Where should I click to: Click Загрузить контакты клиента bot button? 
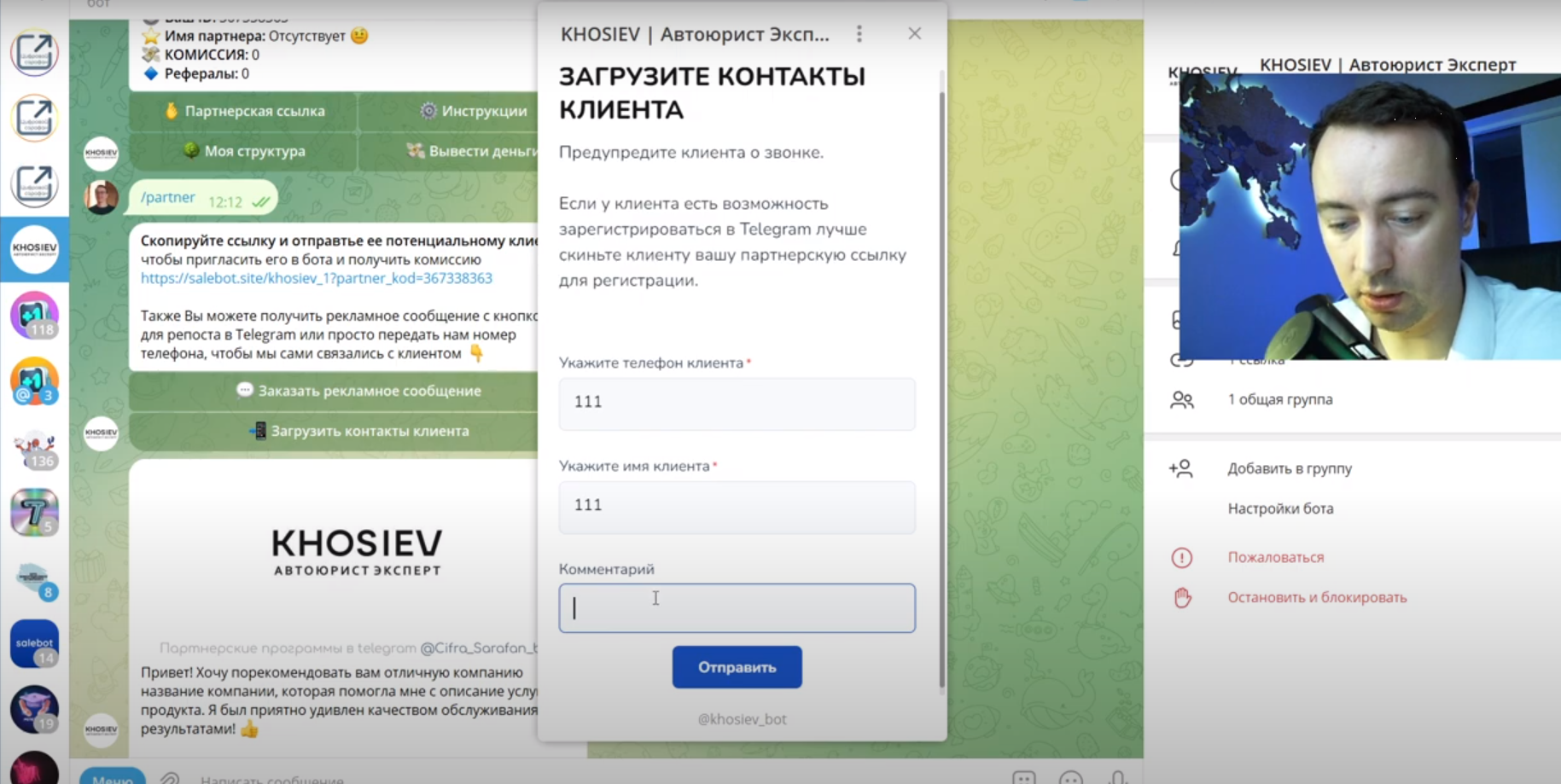click(x=335, y=431)
